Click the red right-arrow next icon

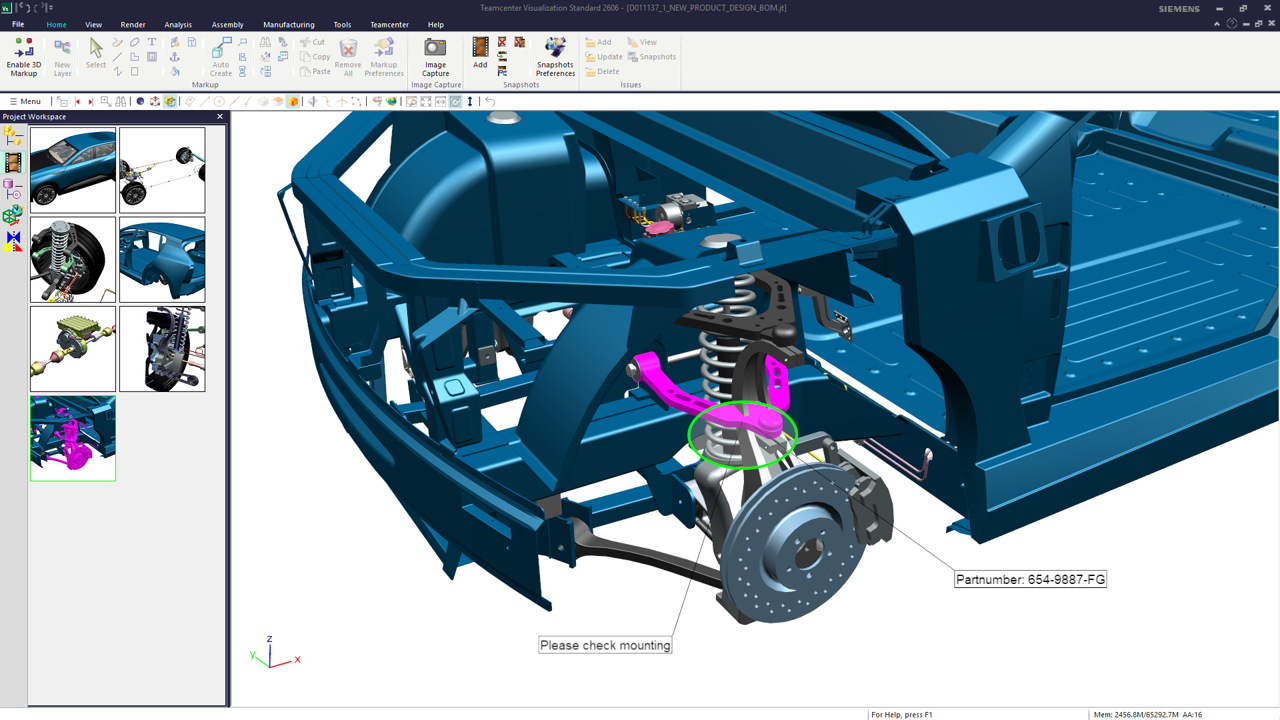[90, 101]
